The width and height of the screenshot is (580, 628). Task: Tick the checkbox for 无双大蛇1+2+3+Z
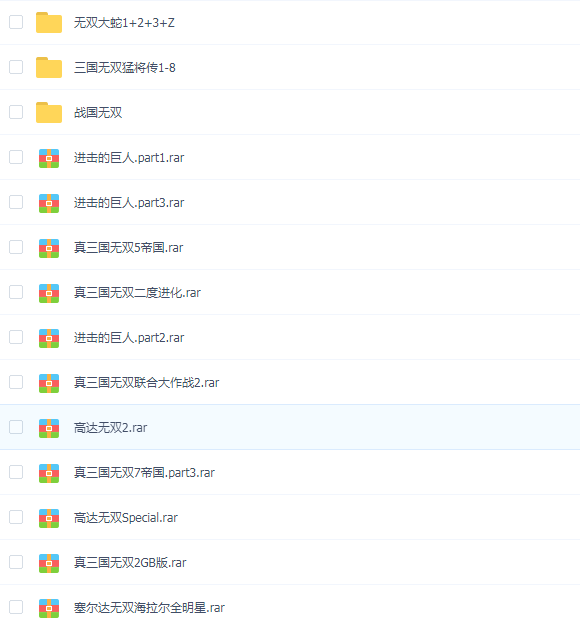click(x=16, y=22)
